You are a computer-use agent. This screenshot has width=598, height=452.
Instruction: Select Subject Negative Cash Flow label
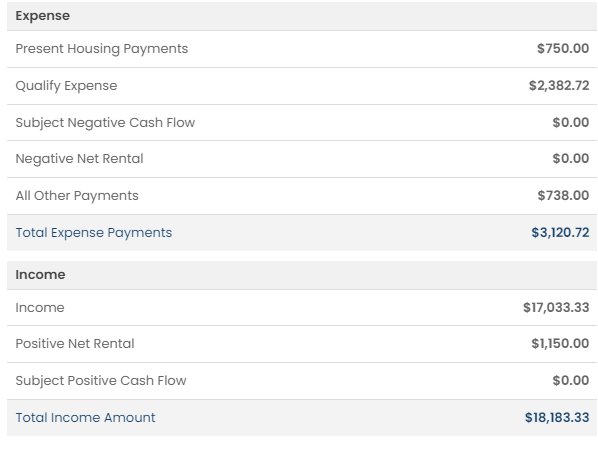tap(105, 122)
